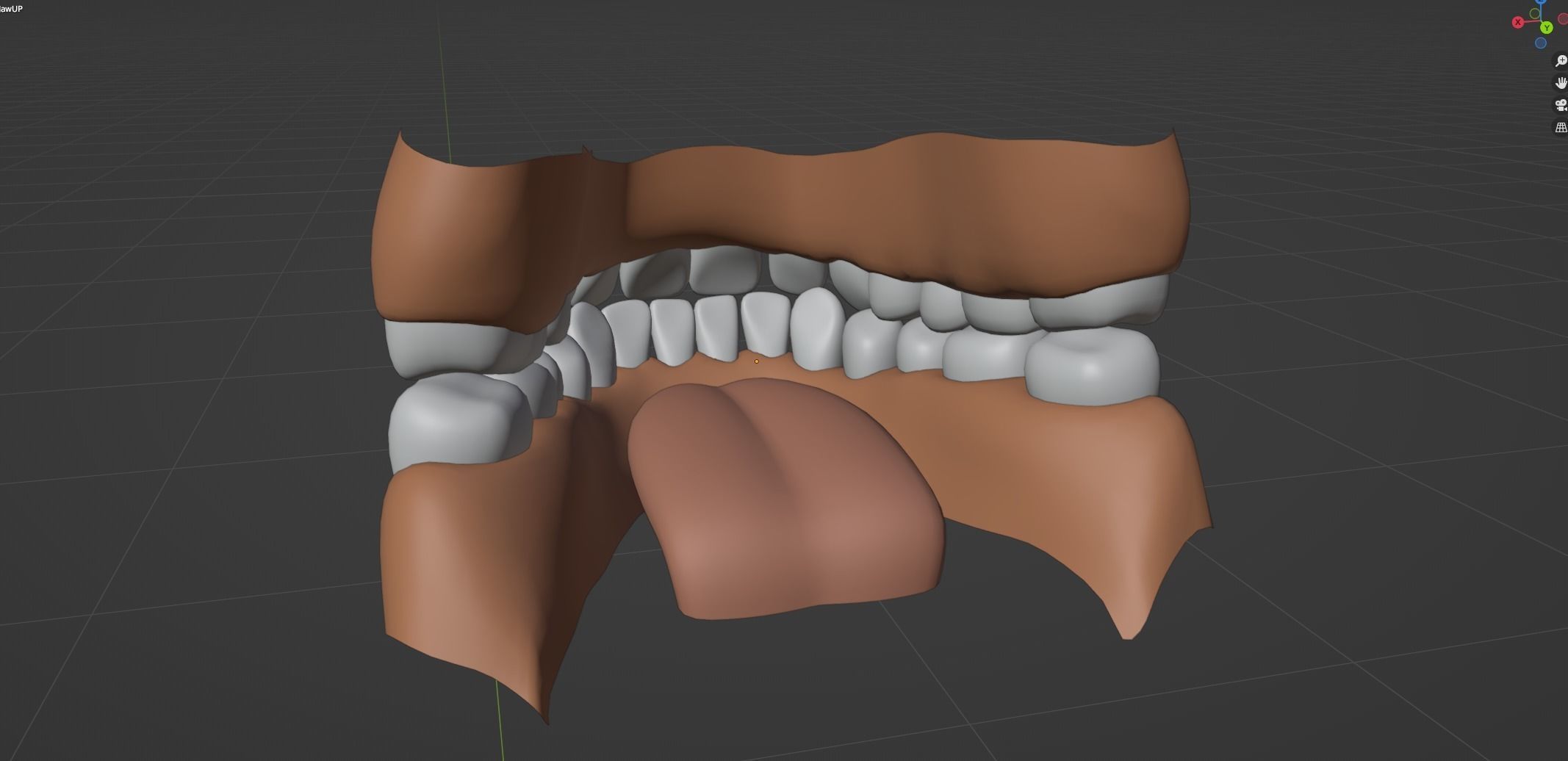
Task: Snap view to the red X axis
Action: click(1517, 23)
